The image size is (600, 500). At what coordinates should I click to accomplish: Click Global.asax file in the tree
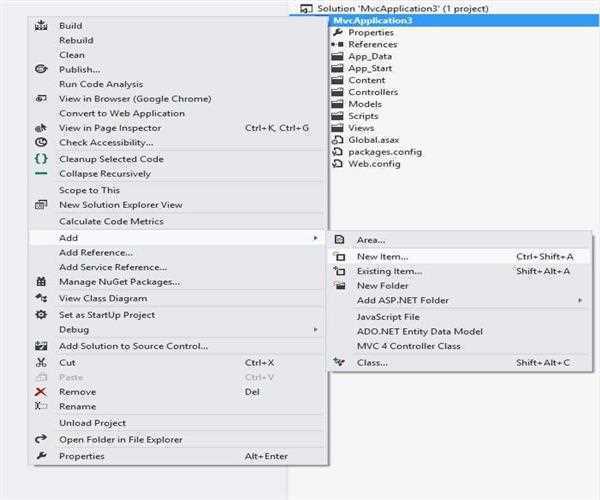point(373,140)
